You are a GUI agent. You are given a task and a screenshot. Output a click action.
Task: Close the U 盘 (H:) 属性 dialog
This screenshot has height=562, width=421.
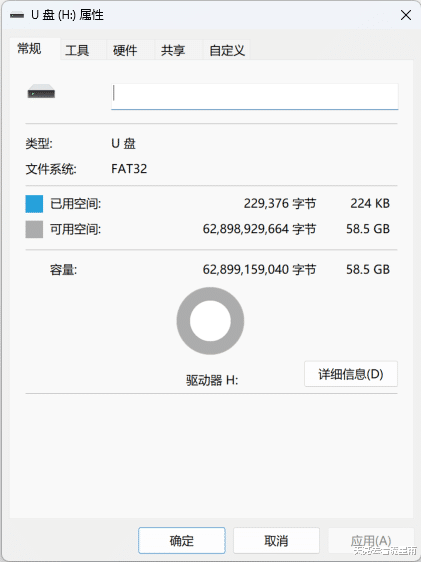406,15
